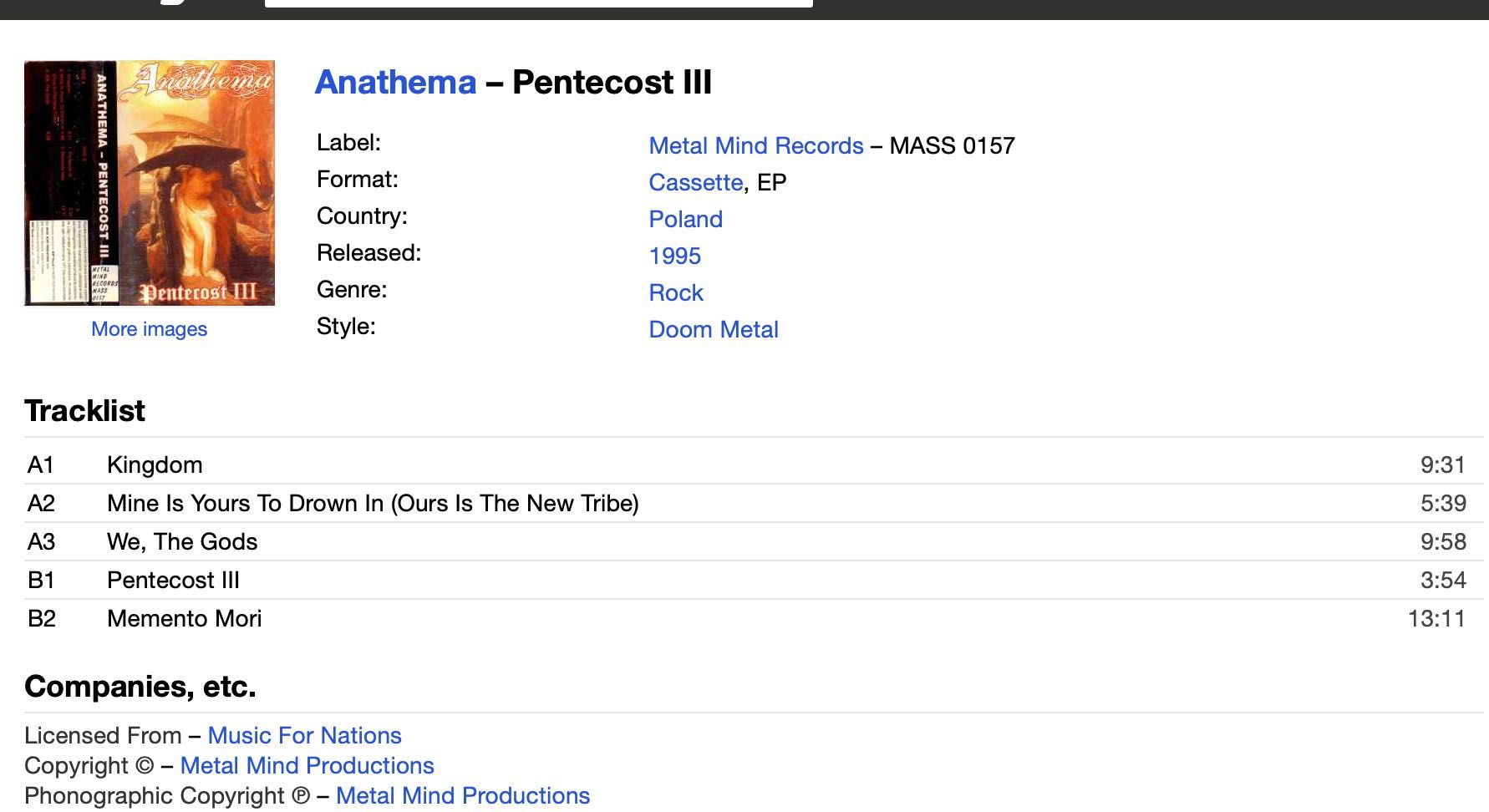The width and height of the screenshot is (1489, 812).
Task: Click the Country: field name
Action: click(x=362, y=216)
